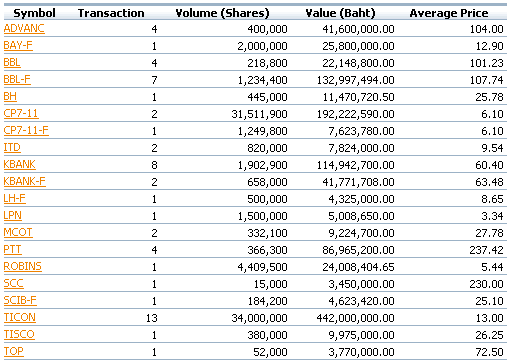Click the BBL stock symbol
This screenshot has width=507, height=363.
coord(12,63)
